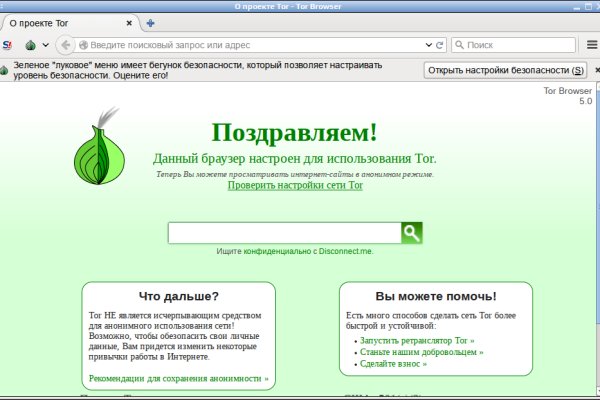Viewport: 600px width, 400px height.
Task: Click the back navigation arrow
Action: [x=65, y=45]
